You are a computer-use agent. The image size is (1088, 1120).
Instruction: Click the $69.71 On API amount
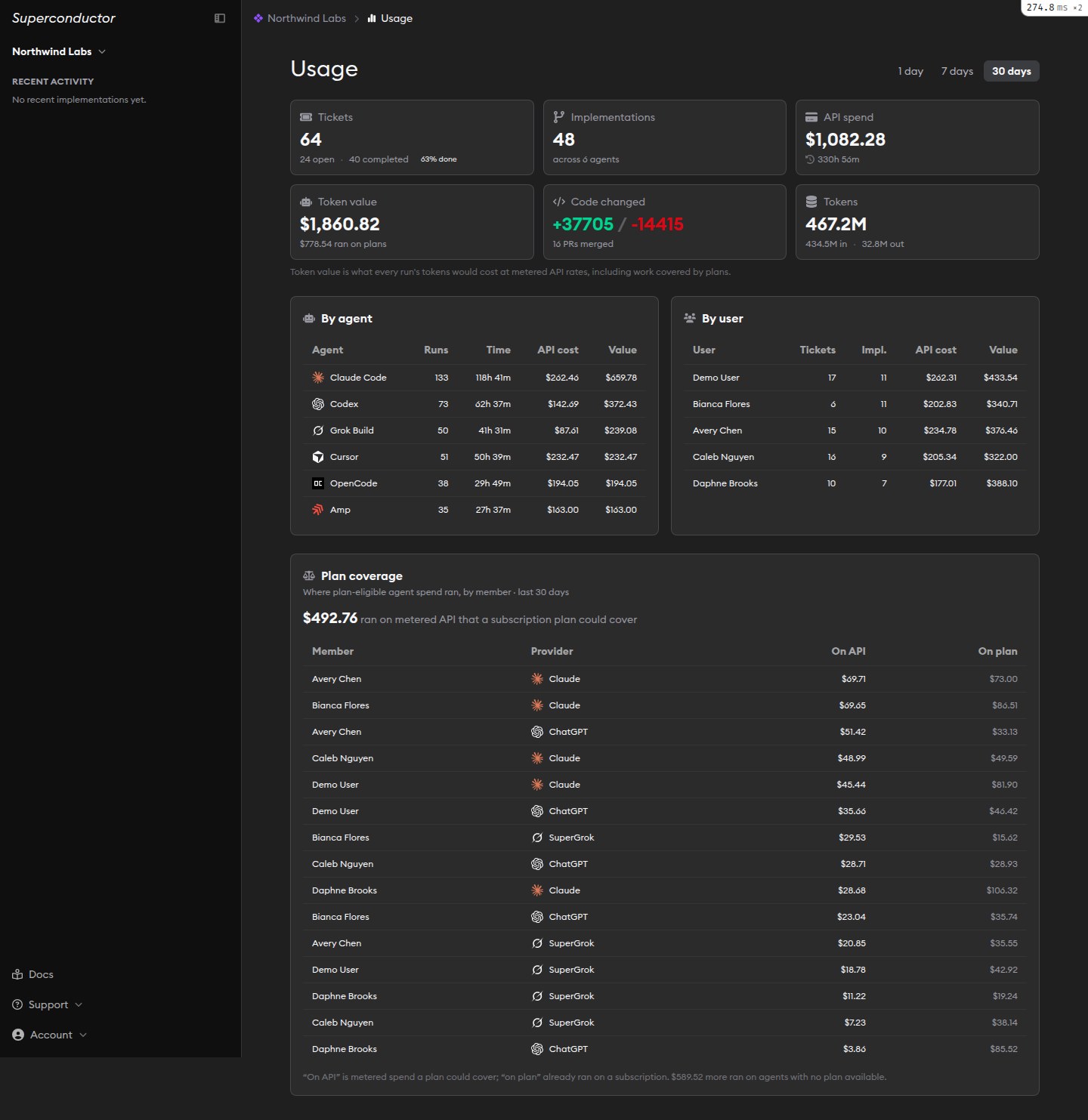click(854, 679)
